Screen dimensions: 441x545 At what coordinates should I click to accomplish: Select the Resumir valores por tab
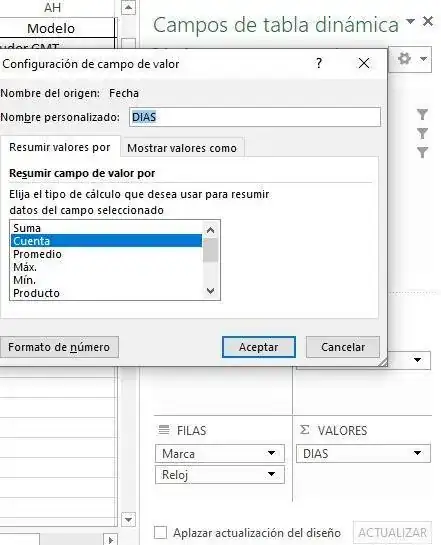[60, 147]
